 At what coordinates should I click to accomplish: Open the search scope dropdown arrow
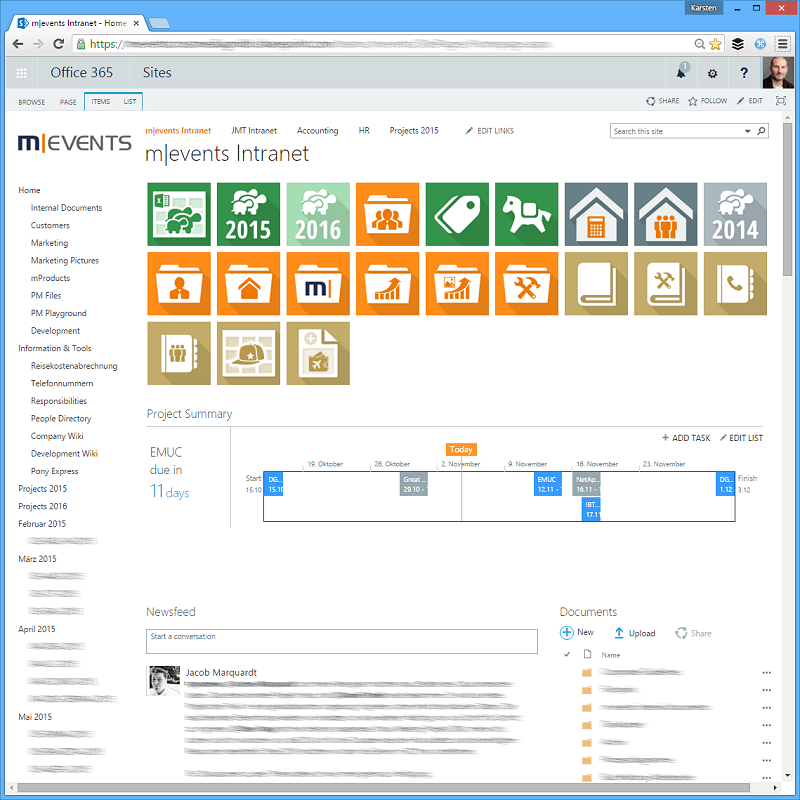[747, 131]
